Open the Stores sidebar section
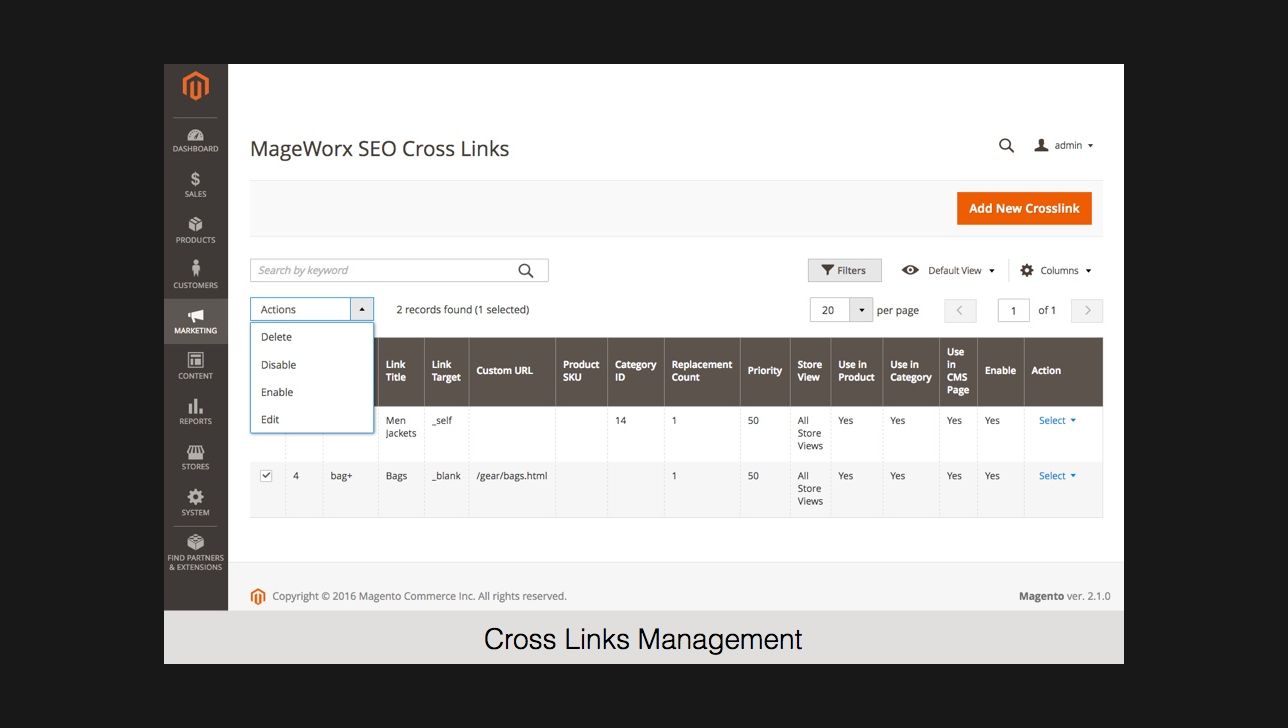The width and height of the screenshot is (1288, 728). coord(196,458)
